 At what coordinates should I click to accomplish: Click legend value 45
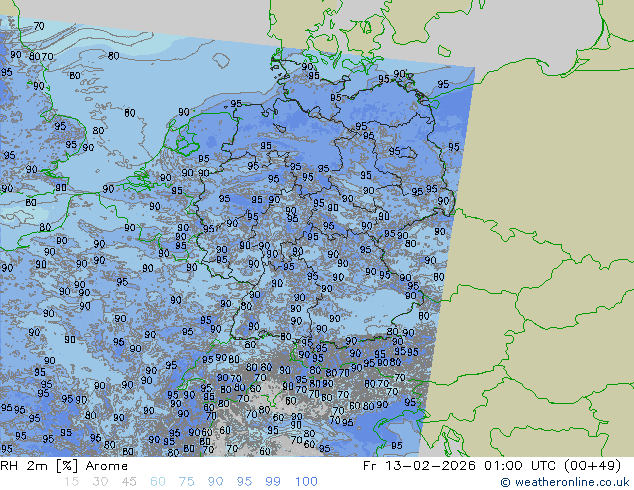pos(129,482)
